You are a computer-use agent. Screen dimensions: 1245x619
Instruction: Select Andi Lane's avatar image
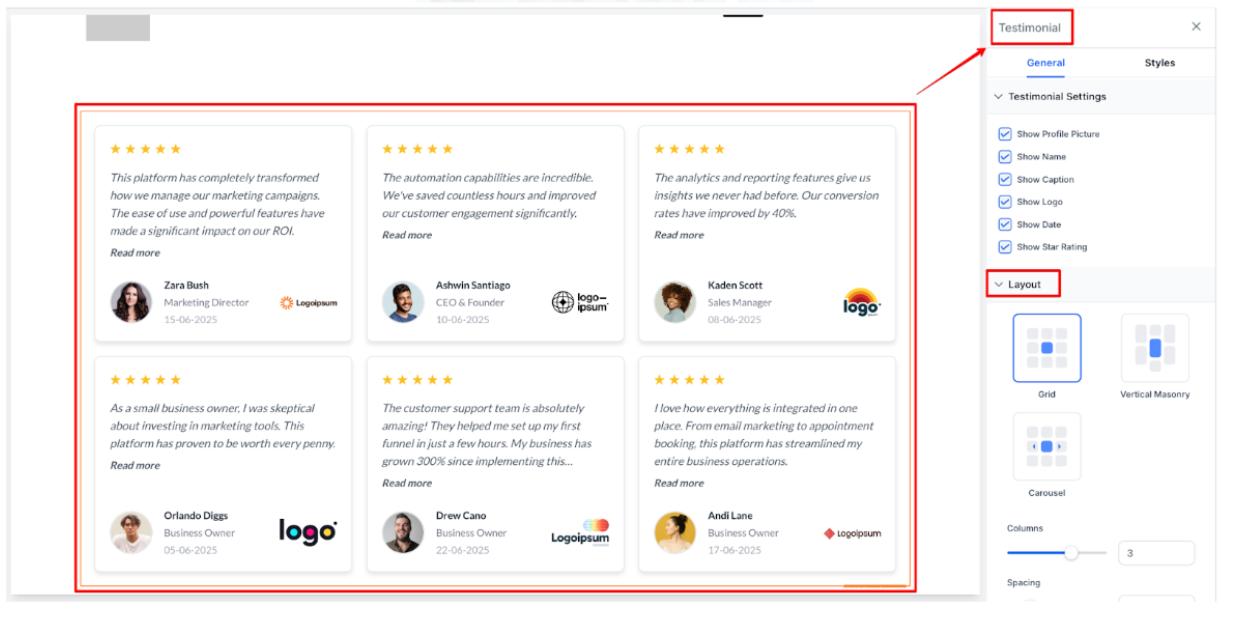pos(675,533)
